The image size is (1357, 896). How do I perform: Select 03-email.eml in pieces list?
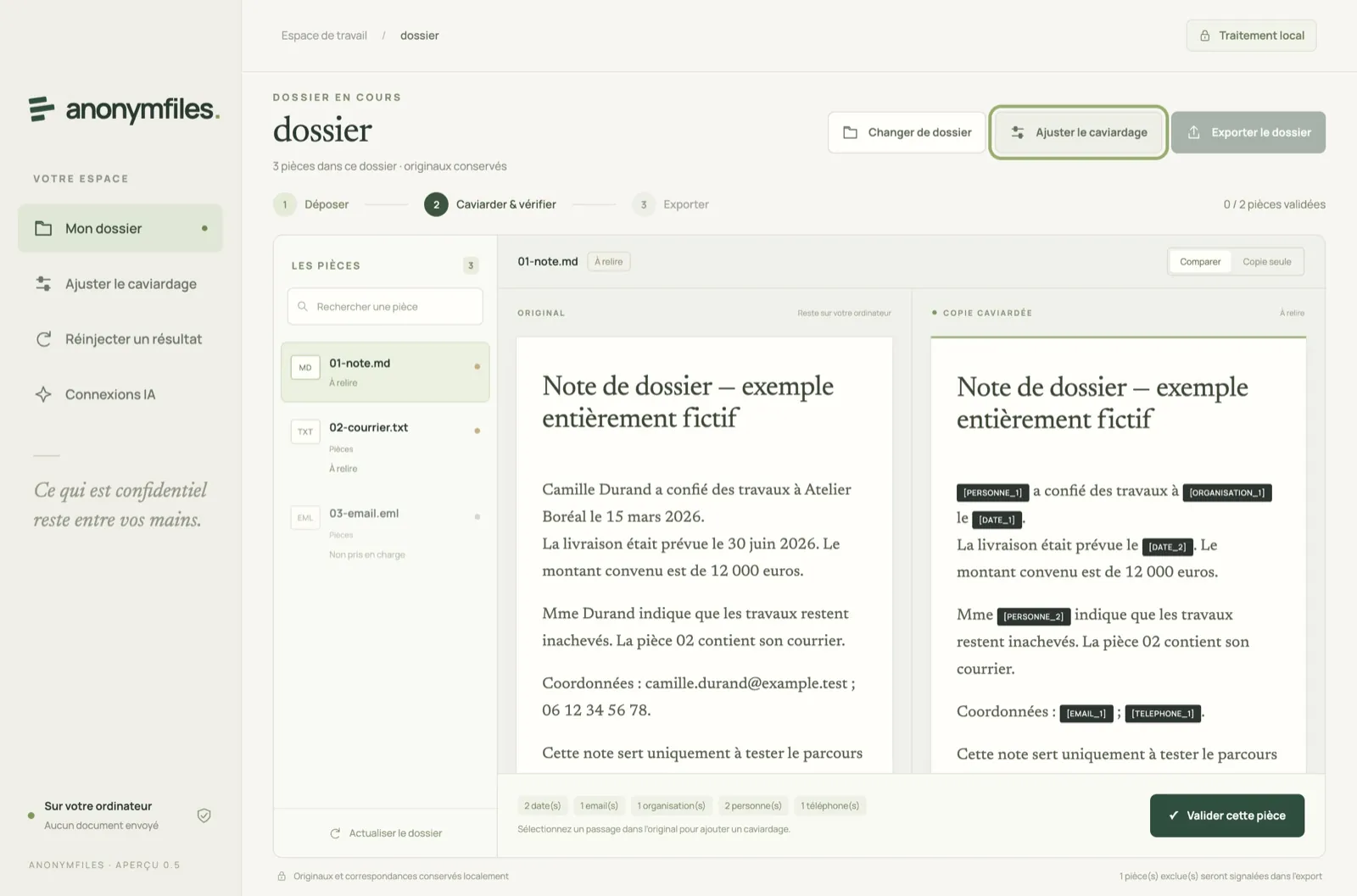click(x=385, y=533)
